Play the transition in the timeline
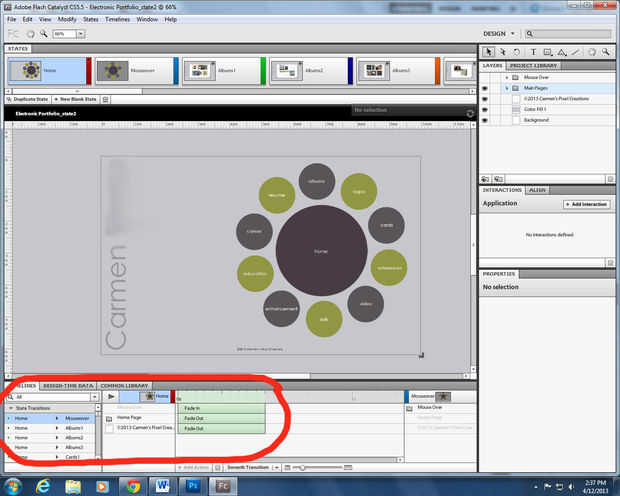The image size is (620, 496). 111,396
